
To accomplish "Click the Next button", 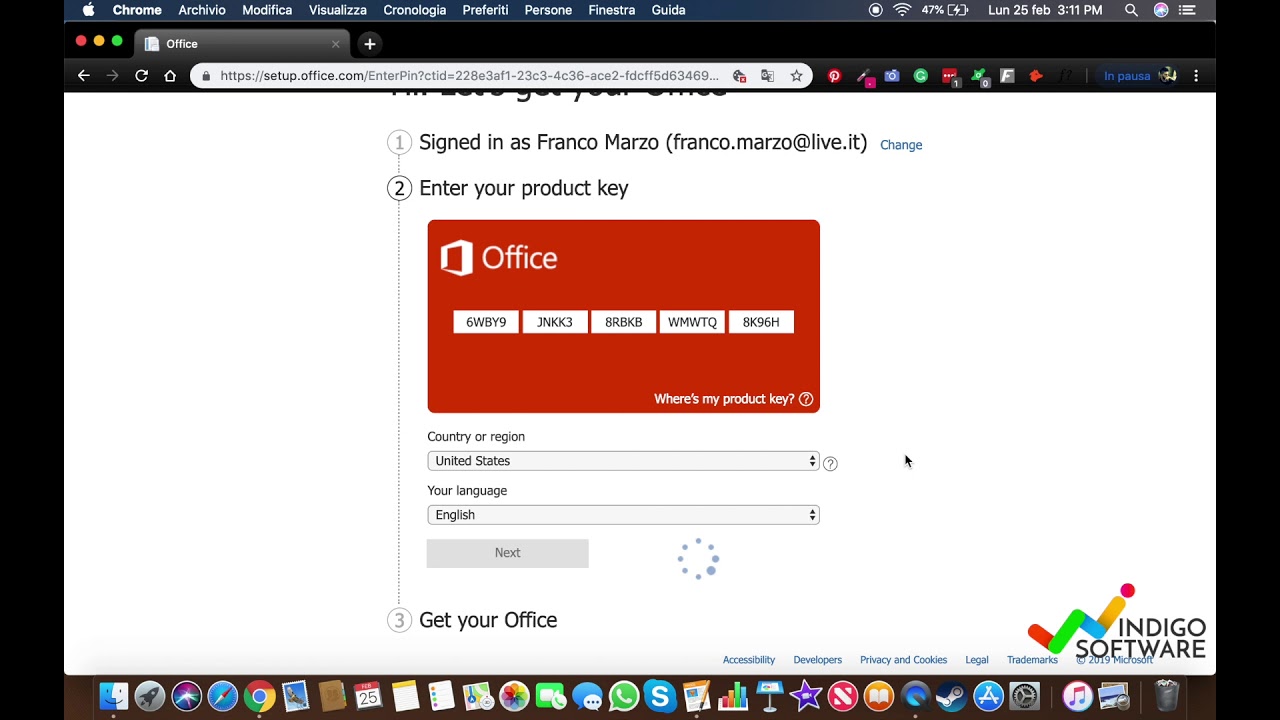I will point(508,553).
